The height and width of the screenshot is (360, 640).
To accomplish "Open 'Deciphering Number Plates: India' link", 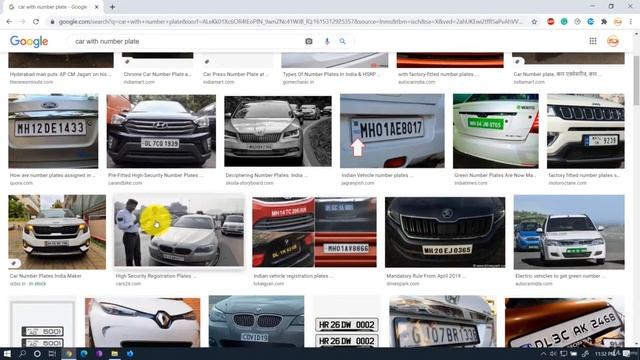I will [267, 175].
